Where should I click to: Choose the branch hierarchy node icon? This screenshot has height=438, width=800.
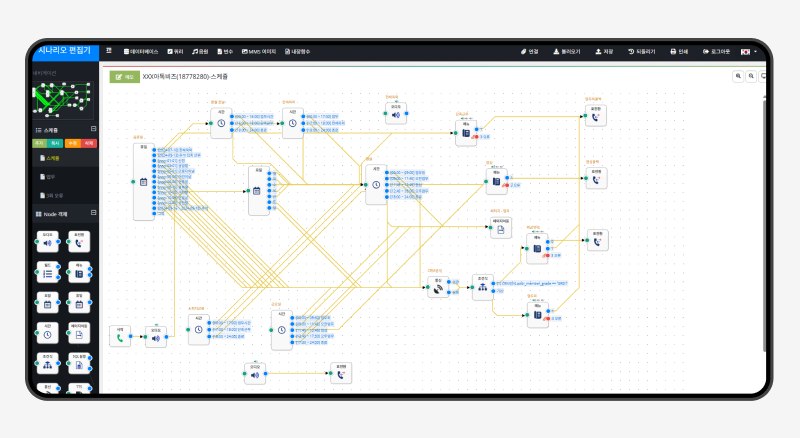pos(47,363)
